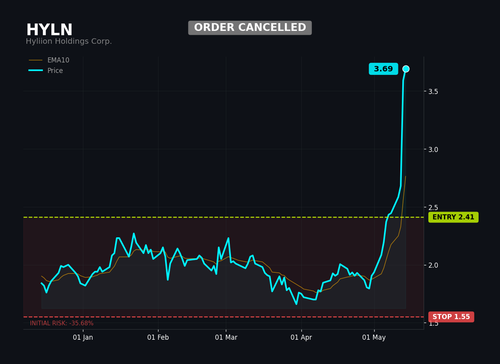
Task: Click the brown EMA10 legend line swatch
Action: [x=36, y=60]
